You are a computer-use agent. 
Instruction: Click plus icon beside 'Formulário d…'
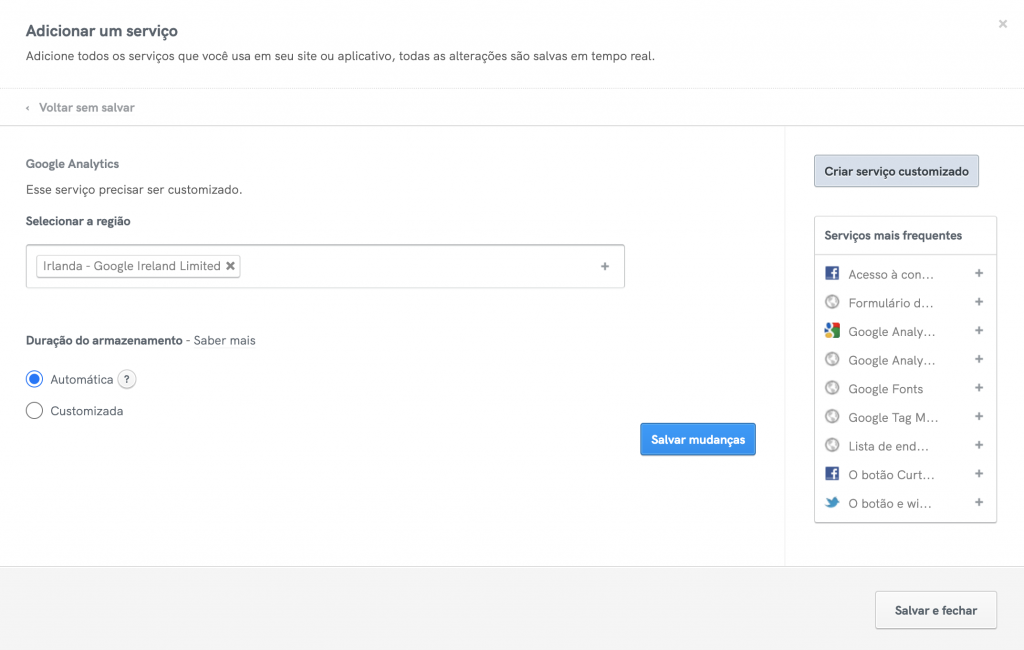pos(979,302)
